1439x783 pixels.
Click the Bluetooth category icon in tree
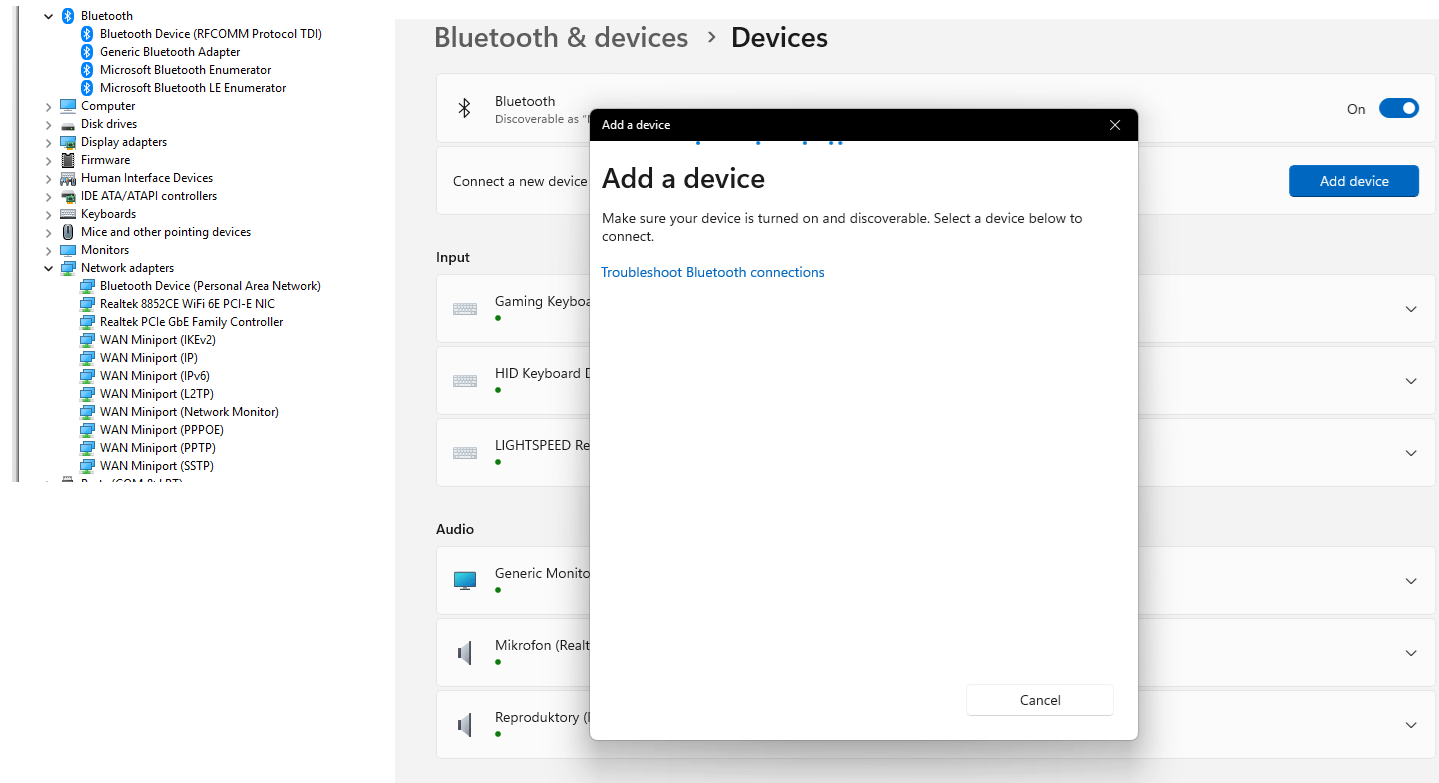pos(68,16)
